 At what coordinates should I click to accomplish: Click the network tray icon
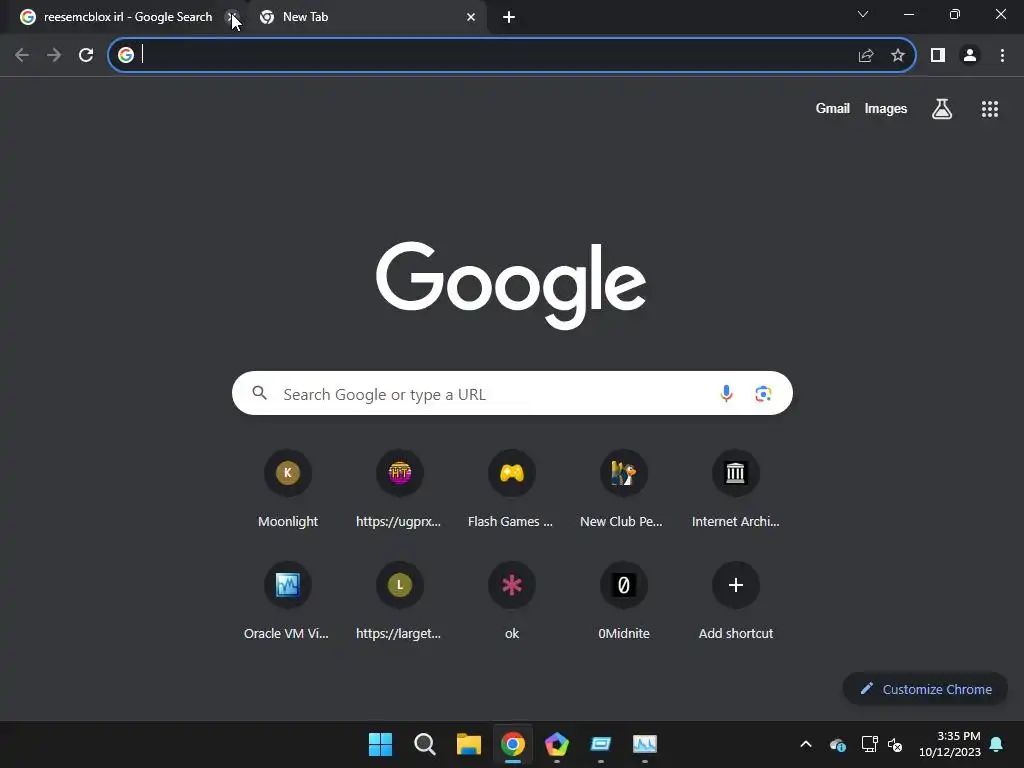[x=869, y=744]
